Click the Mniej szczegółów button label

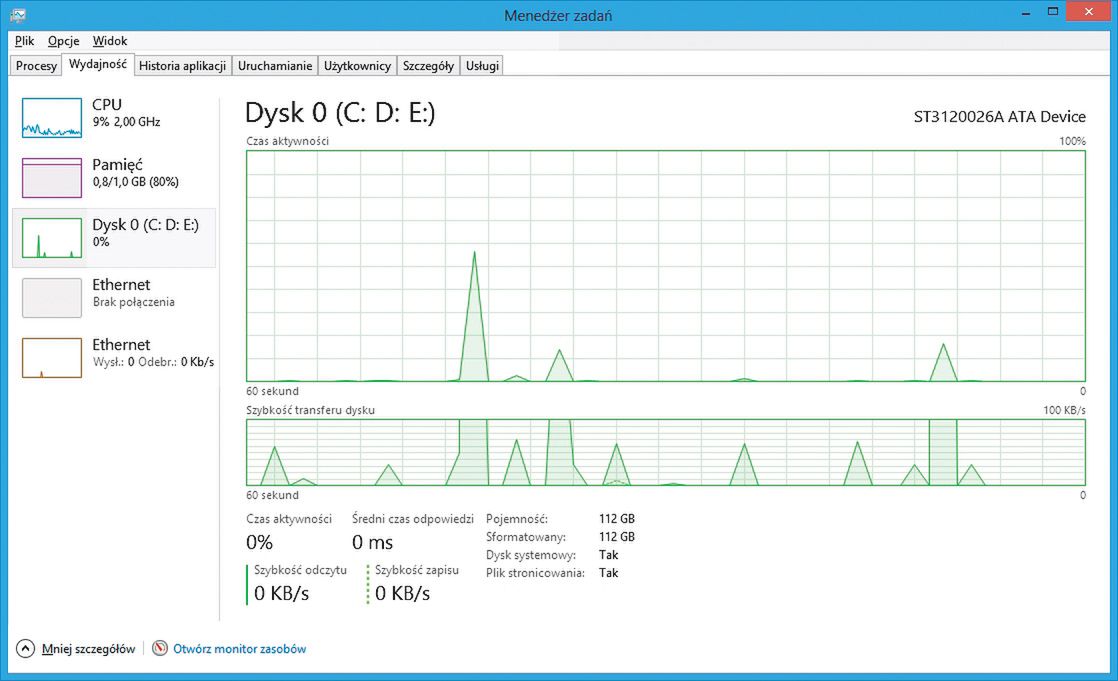click(88, 649)
